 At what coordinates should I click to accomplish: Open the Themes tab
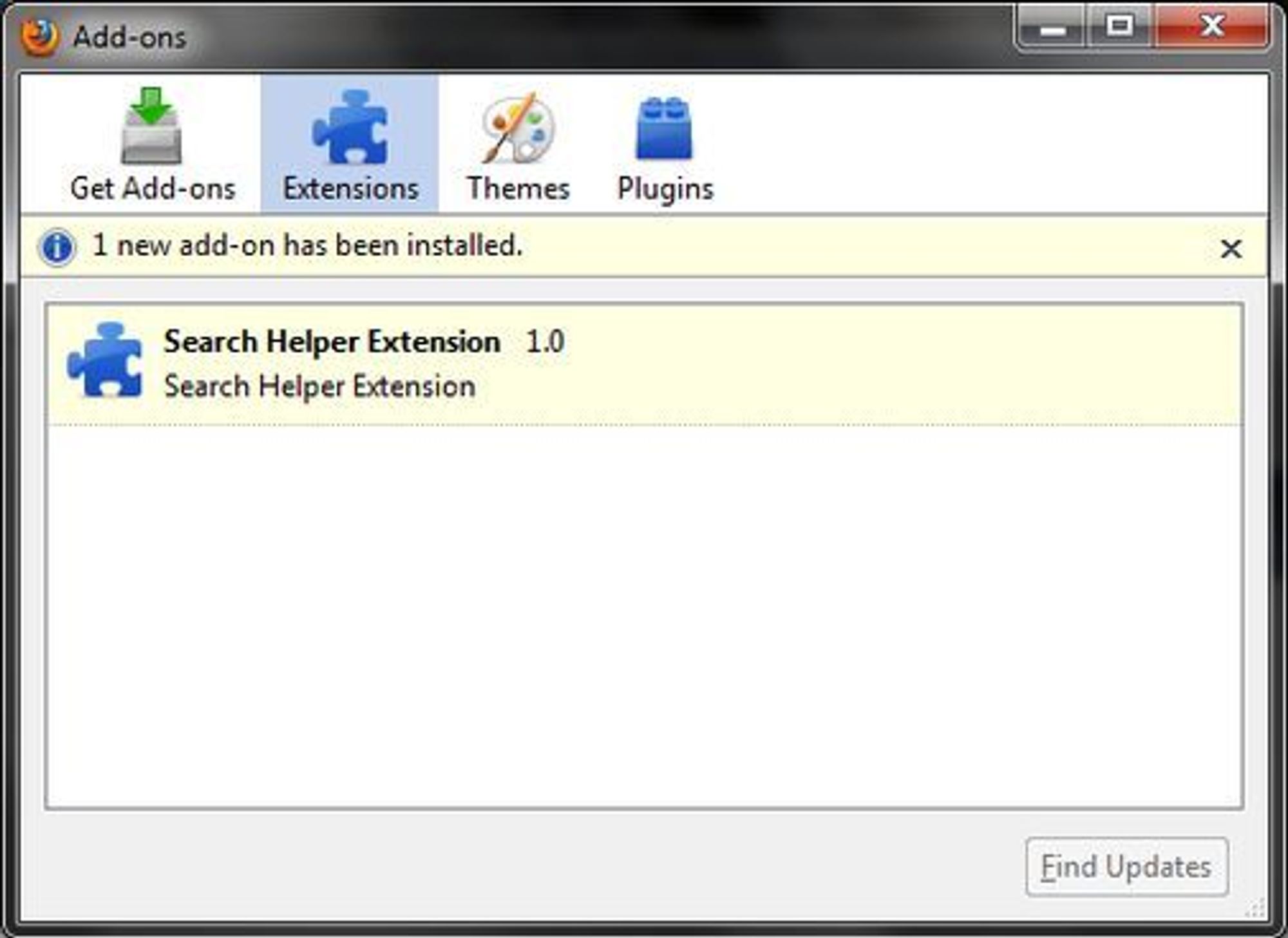pyautogui.click(x=518, y=144)
